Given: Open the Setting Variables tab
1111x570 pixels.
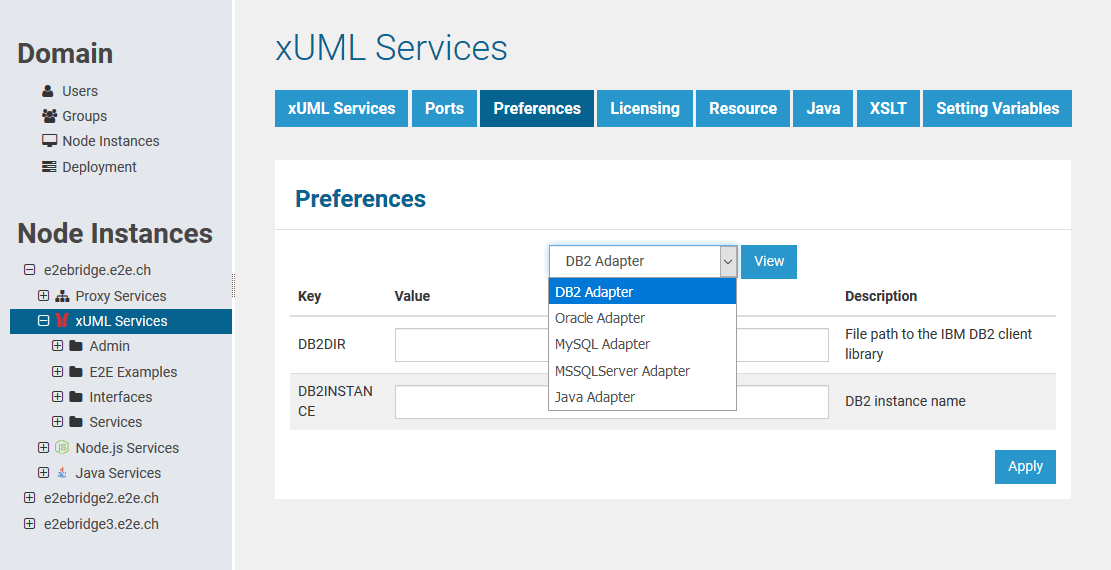Looking at the screenshot, I should coord(997,109).
